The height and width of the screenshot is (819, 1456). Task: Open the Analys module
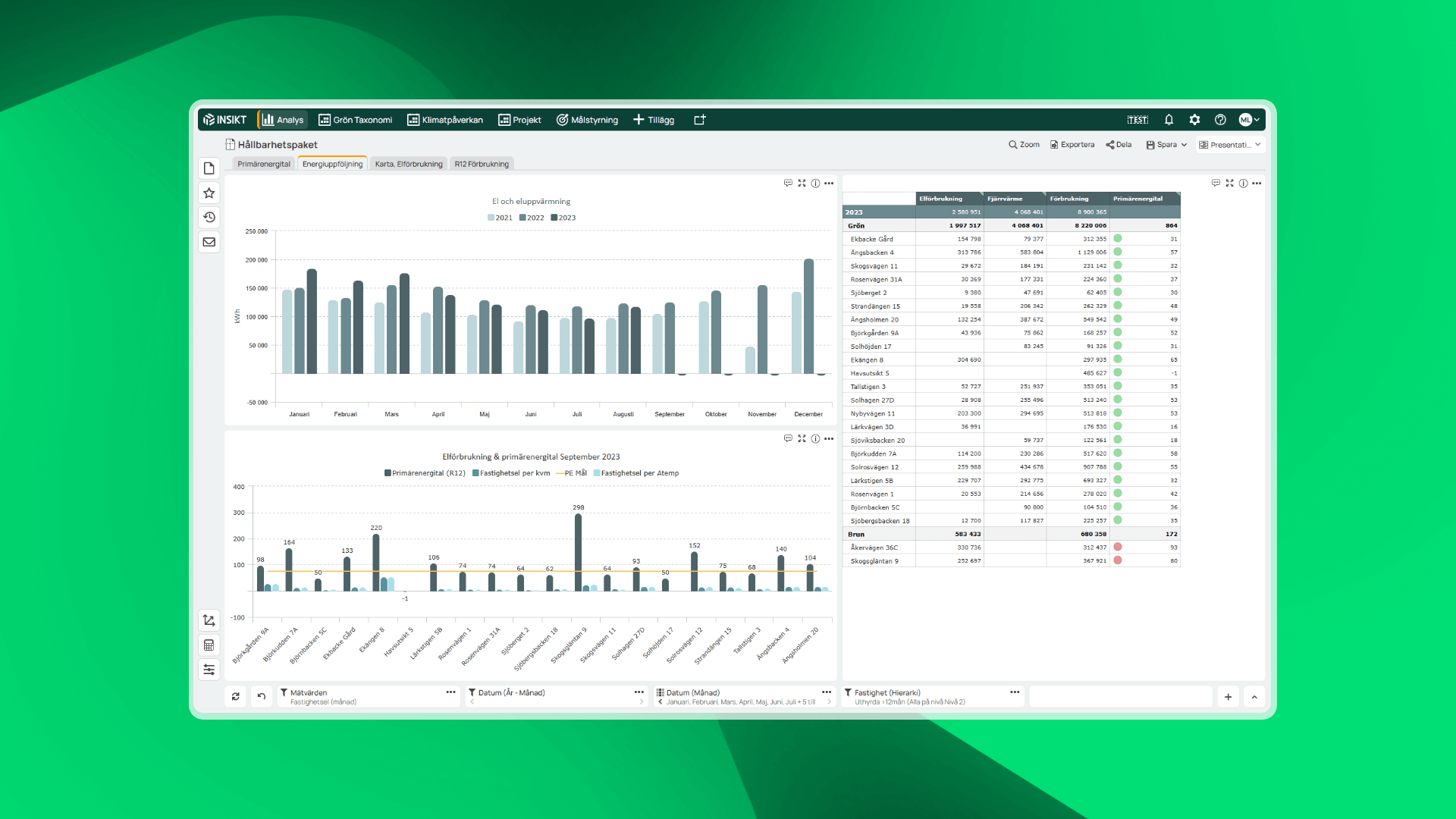(283, 120)
